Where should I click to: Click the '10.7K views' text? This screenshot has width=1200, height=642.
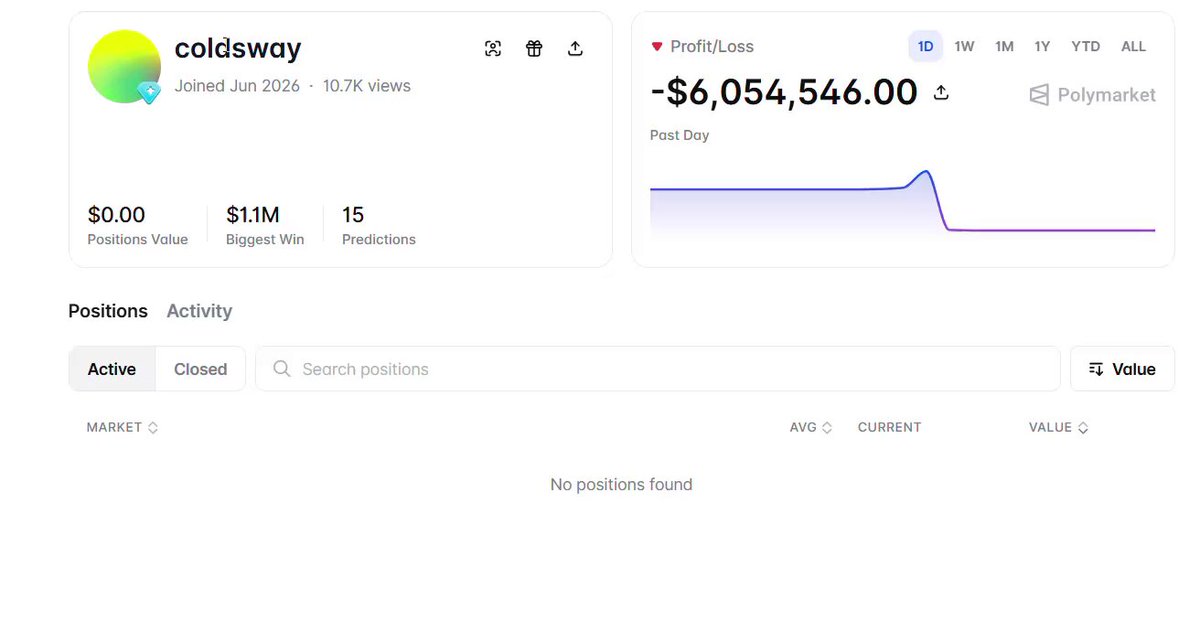click(366, 86)
